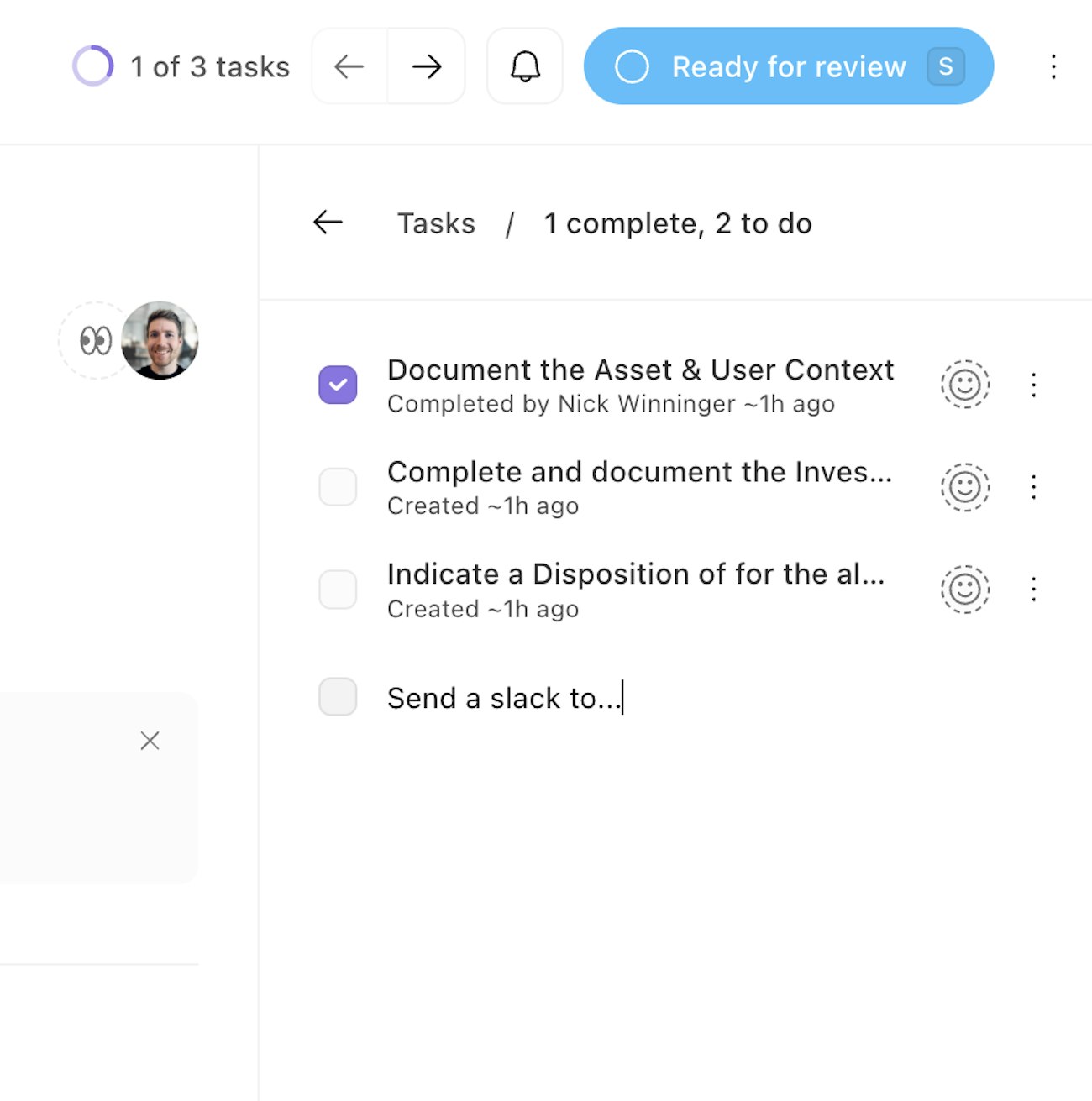
Task: Open the top-right kebab menu
Action: pos(1053,66)
